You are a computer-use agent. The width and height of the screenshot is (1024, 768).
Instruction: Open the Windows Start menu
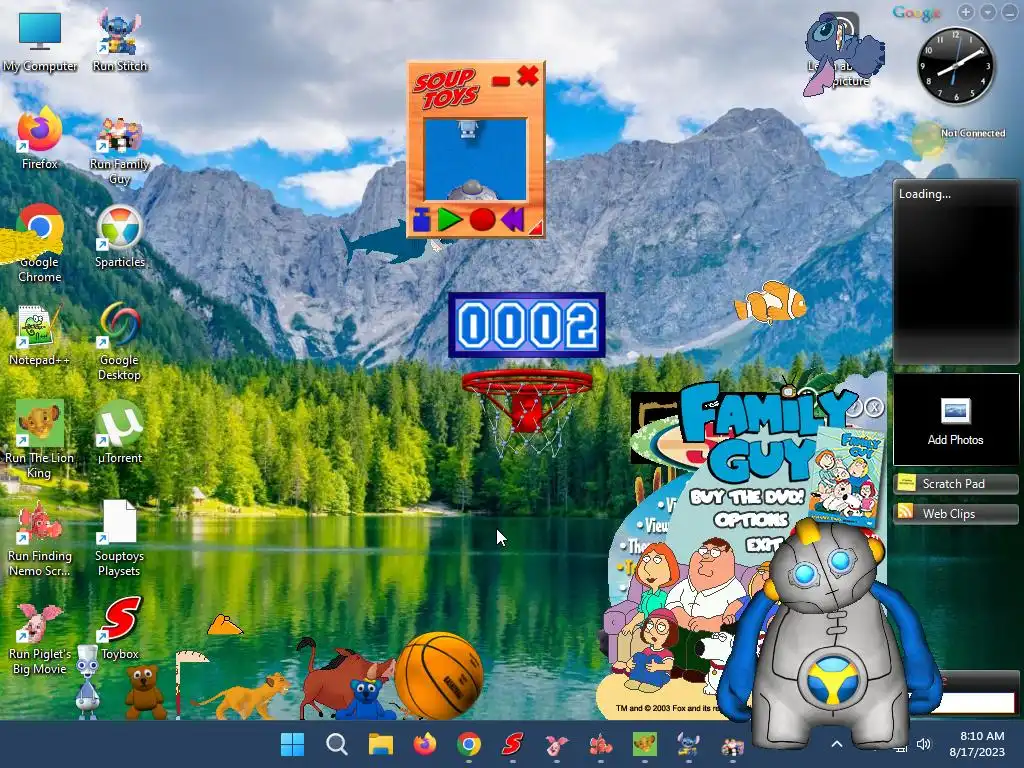click(293, 744)
